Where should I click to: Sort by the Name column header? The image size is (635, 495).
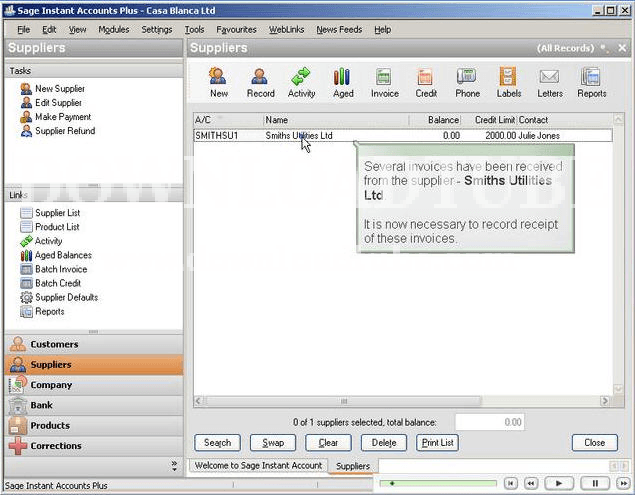pos(336,120)
